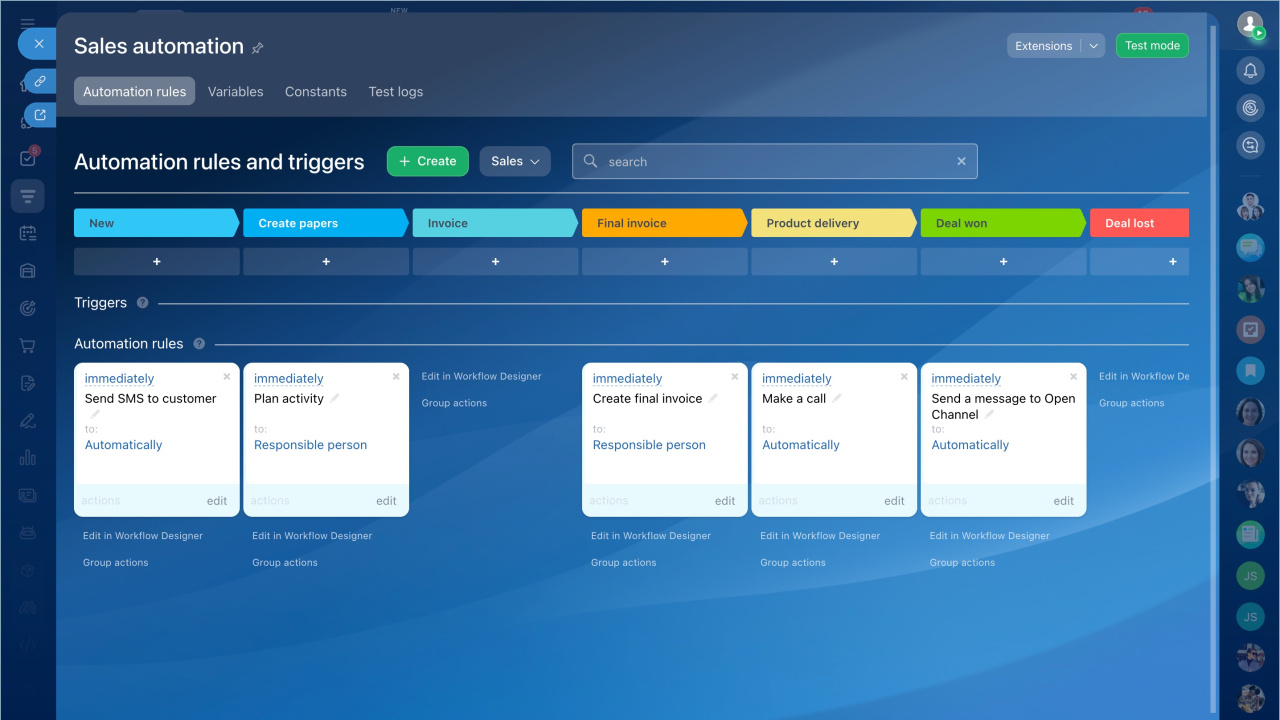Viewport: 1280px width, 720px height.
Task: Enable Test mode
Action: (1152, 46)
